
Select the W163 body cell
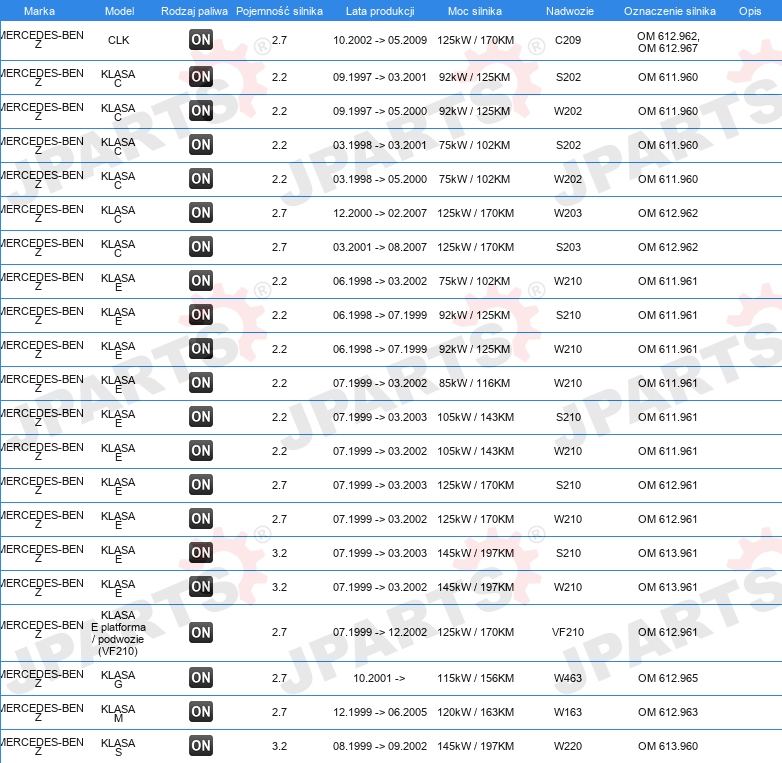(x=568, y=712)
